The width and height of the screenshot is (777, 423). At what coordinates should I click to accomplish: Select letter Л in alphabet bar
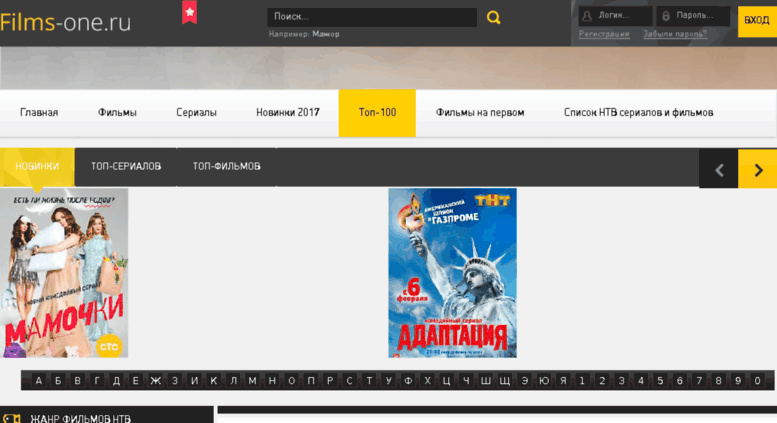point(233,380)
